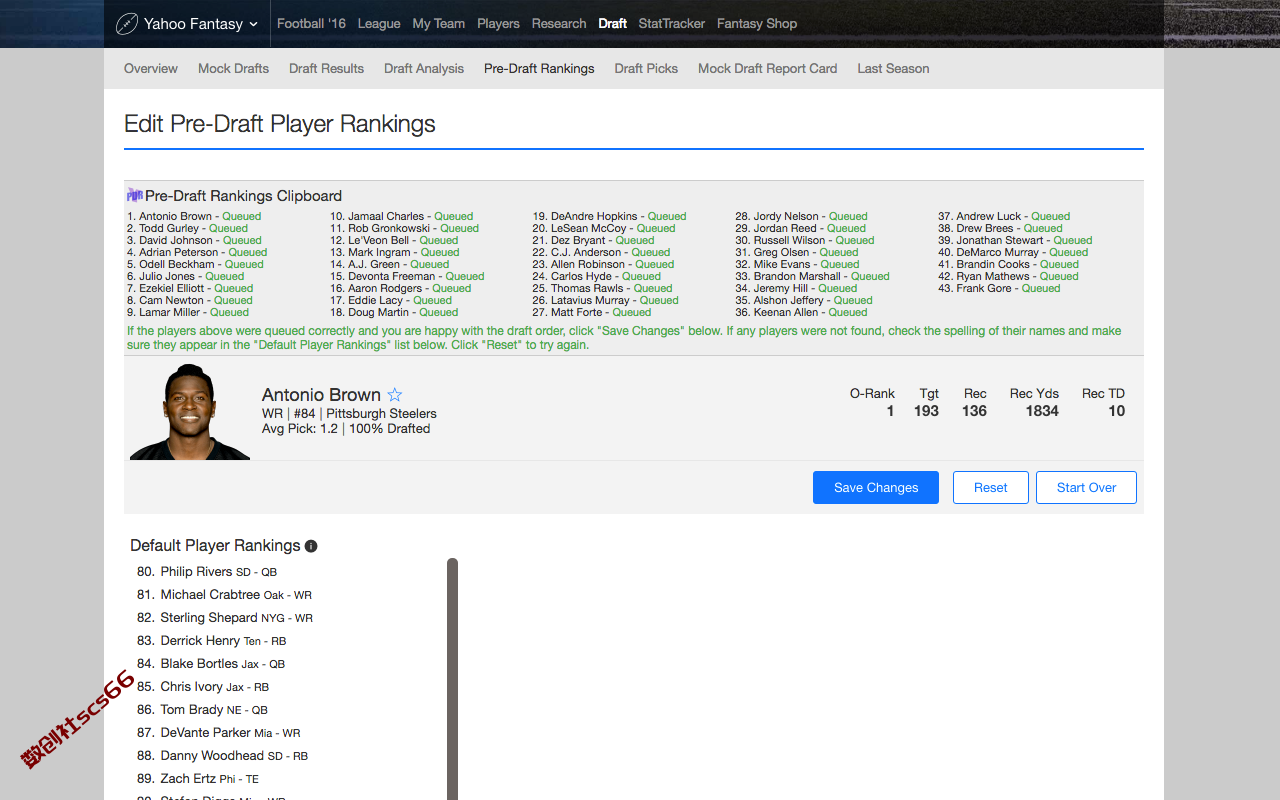Select Philip Rivers in default rankings
The height and width of the screenshot is (800, 1280).
[207, 572]
